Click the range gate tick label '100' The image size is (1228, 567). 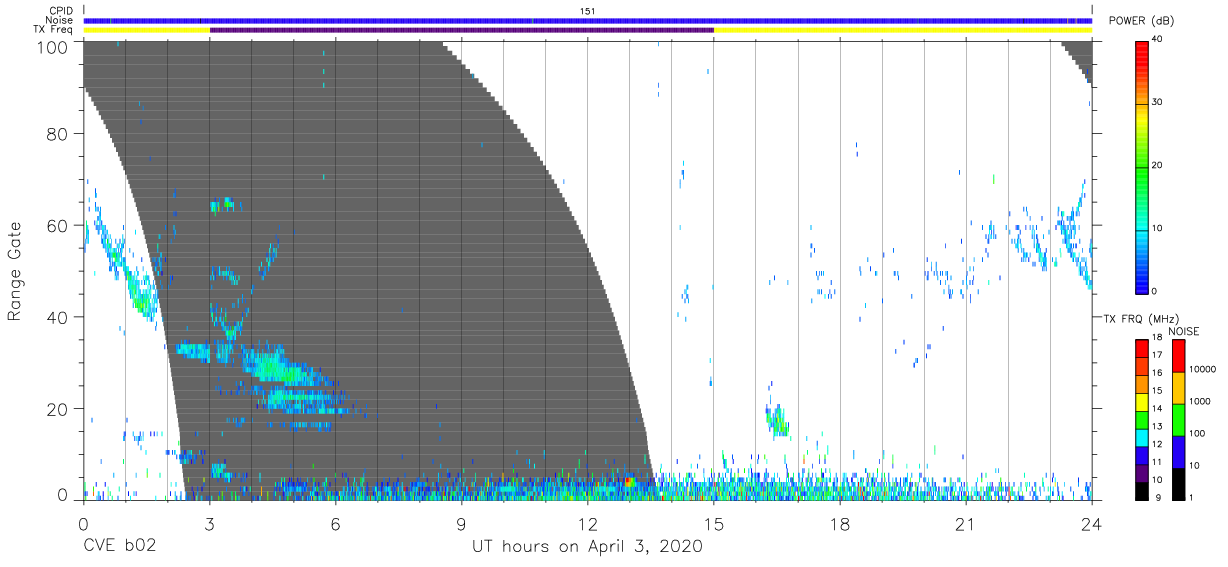52,46
